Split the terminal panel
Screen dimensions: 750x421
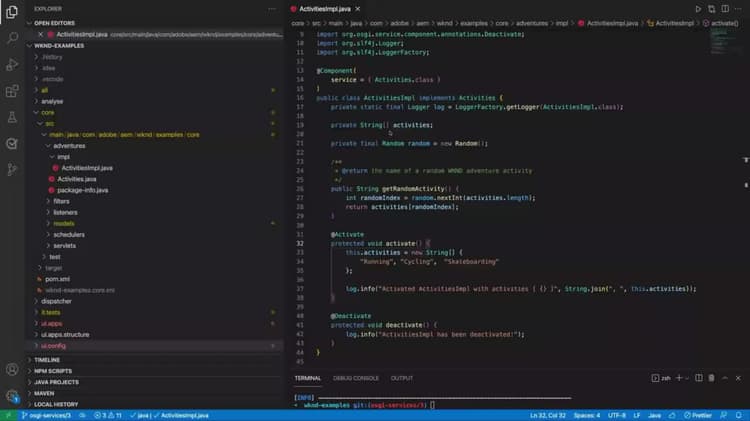tap(698, 378)
